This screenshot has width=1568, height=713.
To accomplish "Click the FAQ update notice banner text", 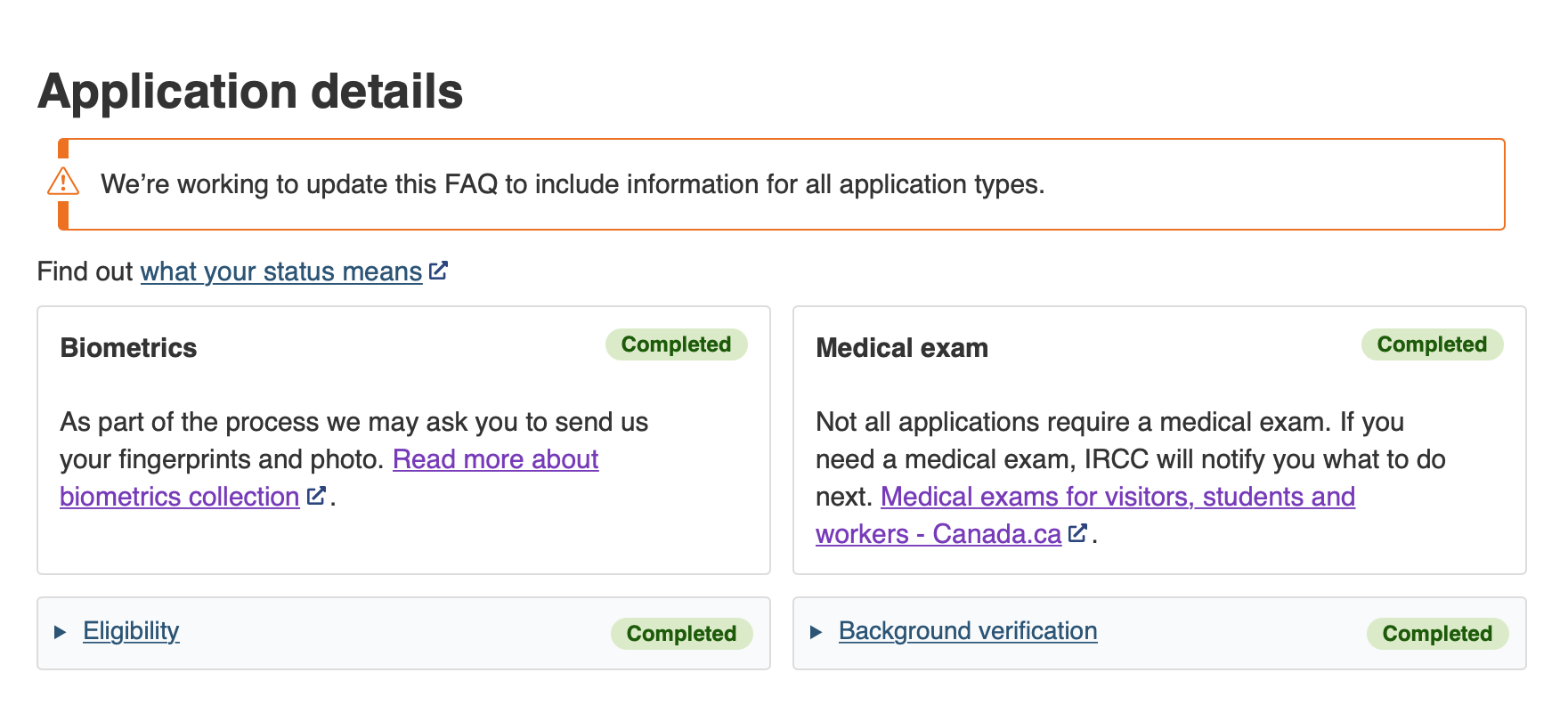I will 573,184.
